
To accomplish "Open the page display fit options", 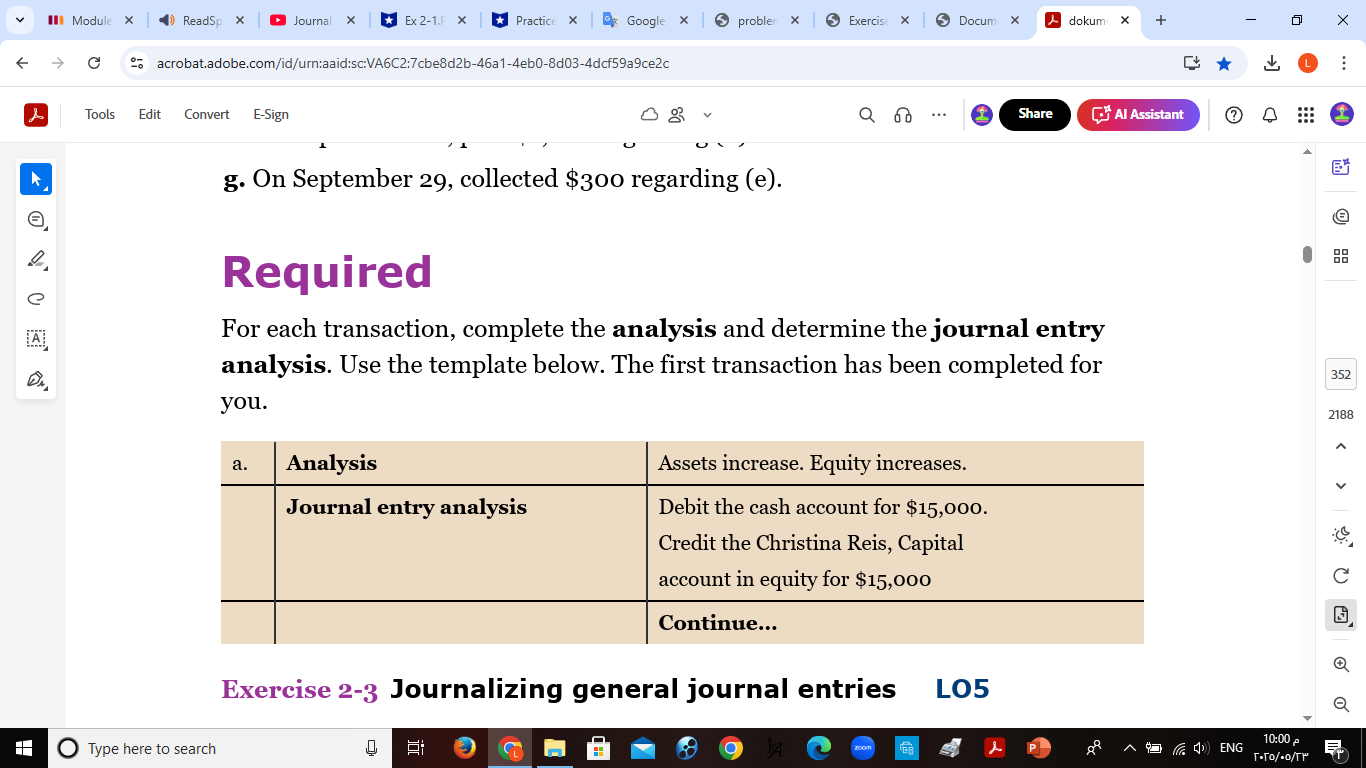I will (x=1341, y=616).
